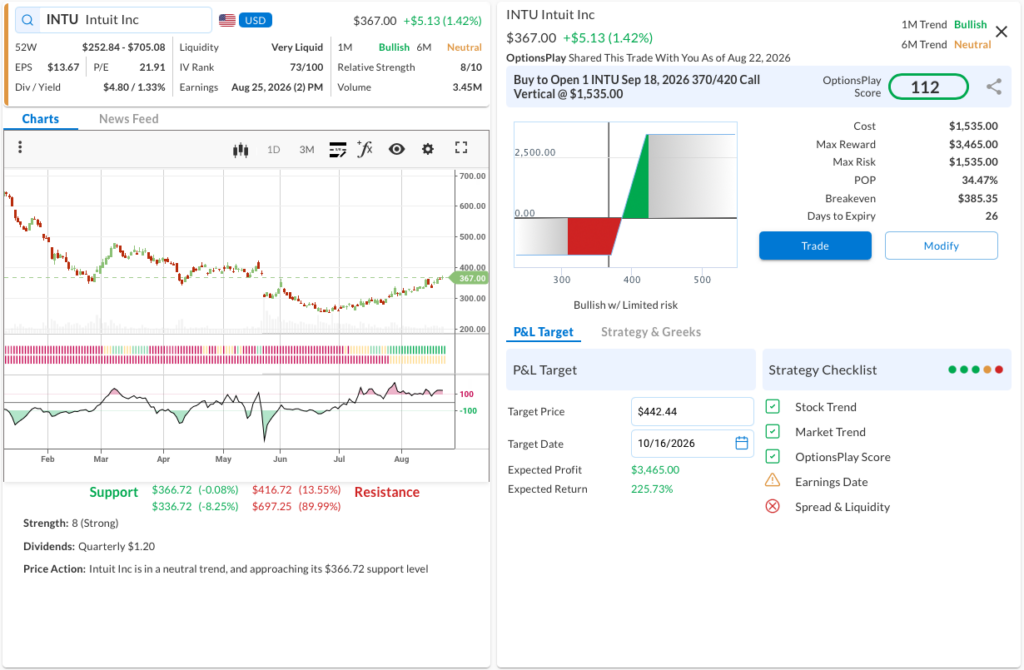Toggle chart visibility eye icon
Viewport: 1024px width, 670px height.
coord(396,149)
